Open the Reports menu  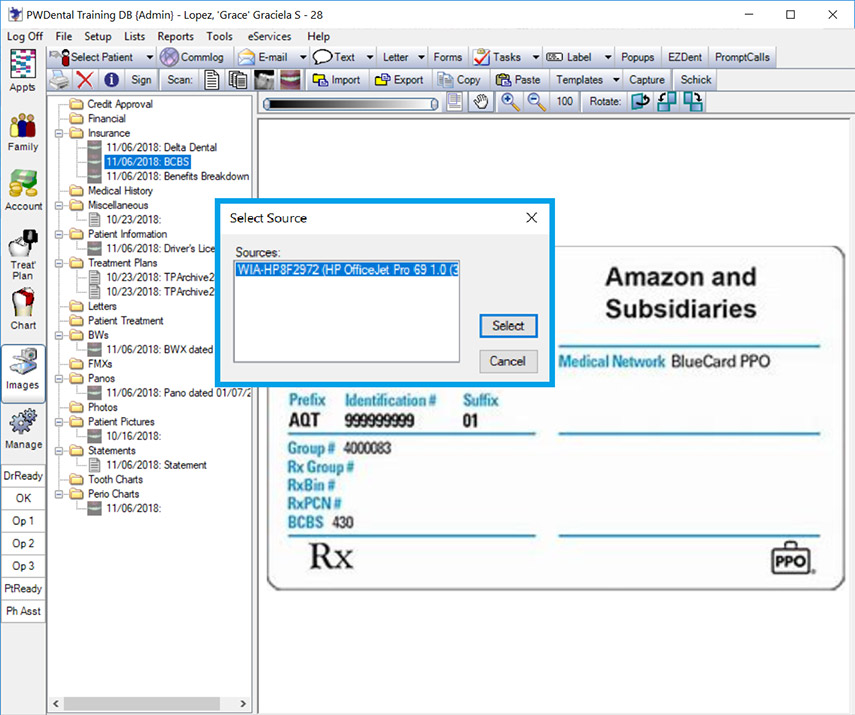click(x=176, y=37)
